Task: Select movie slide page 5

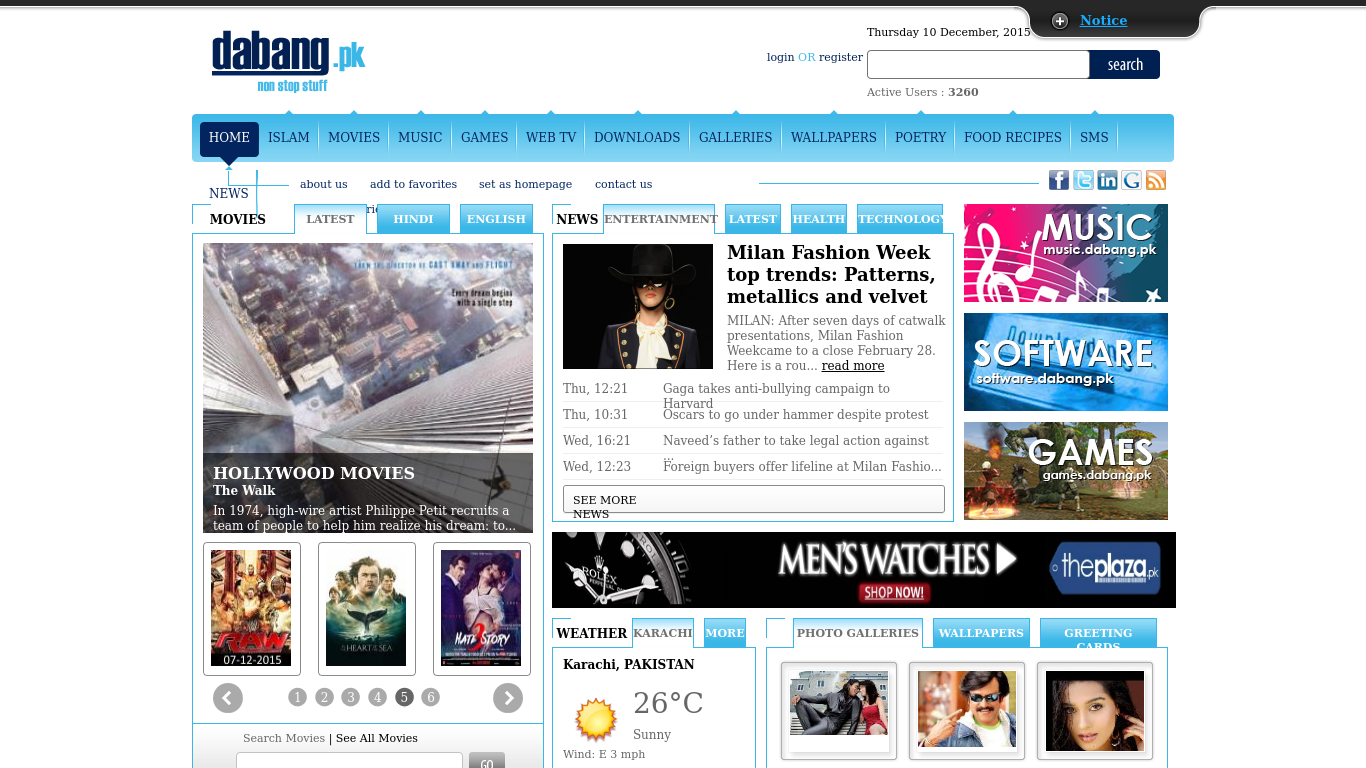Action: [x=404, y=697]
